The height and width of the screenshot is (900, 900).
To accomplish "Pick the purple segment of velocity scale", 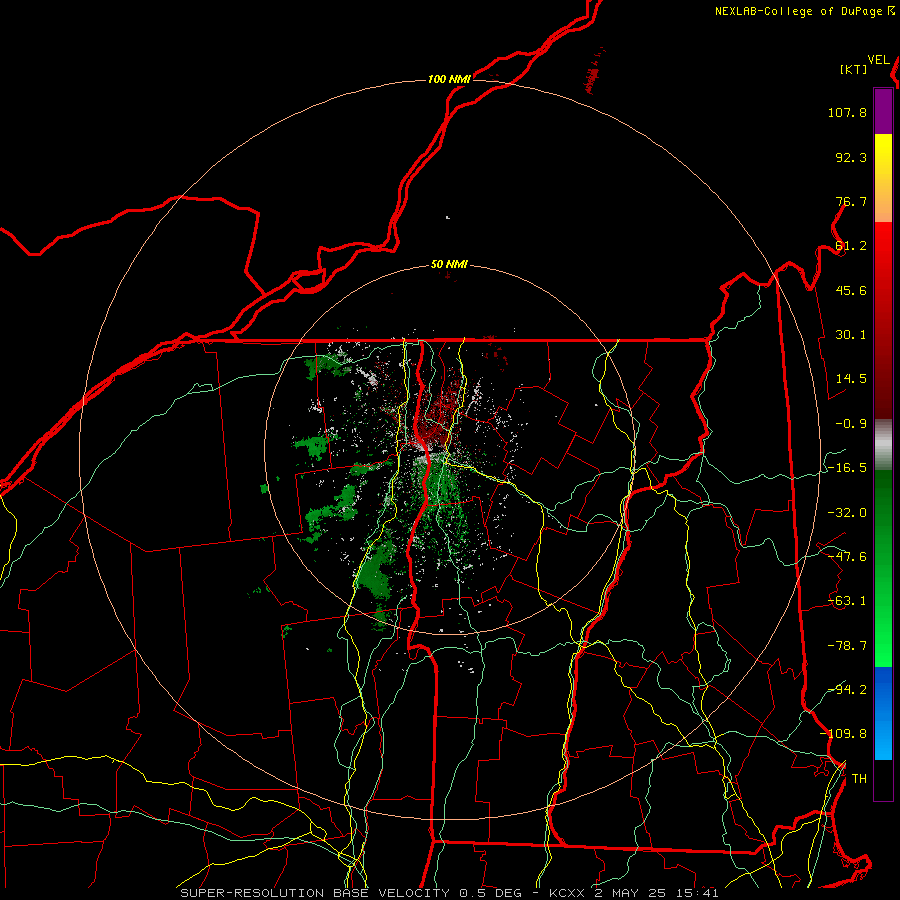I will coord(883,111).
